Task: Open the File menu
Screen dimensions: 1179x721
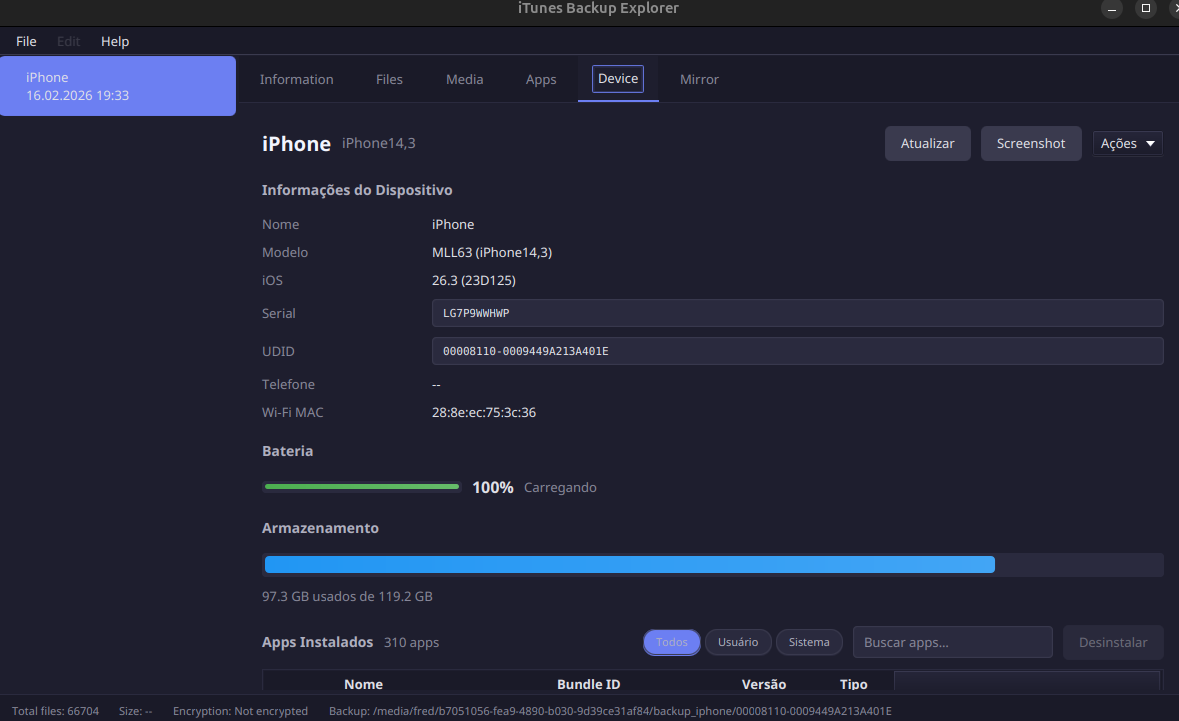Action: coord(26,41)
